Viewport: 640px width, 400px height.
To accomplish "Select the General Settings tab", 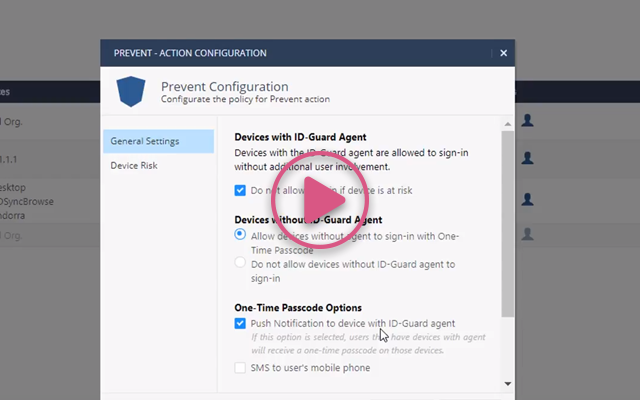I will pyautogui.click(x=158, y=141).
